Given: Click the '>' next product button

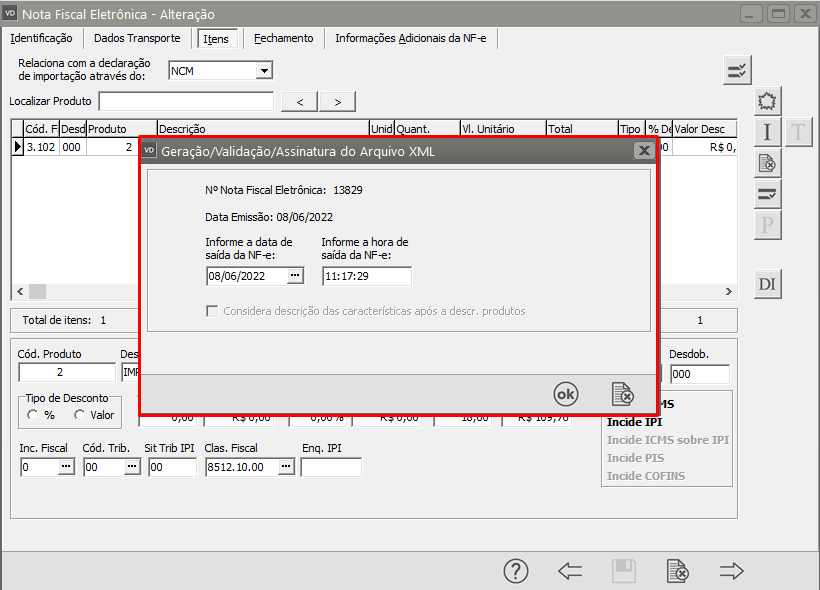Looking at the screenshot, I should tap(338, 101).
